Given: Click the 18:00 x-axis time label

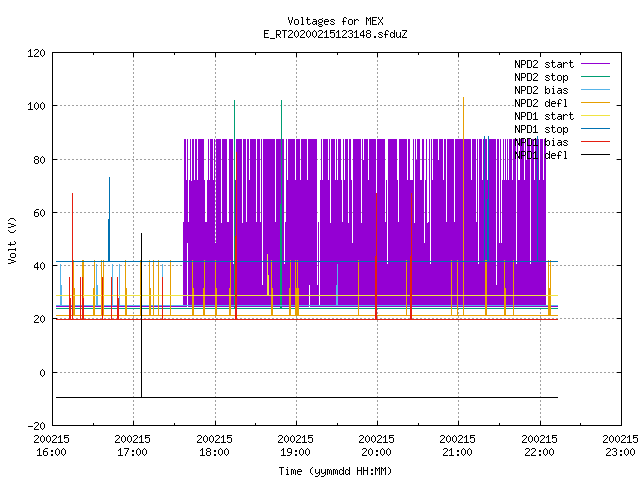Looking at the screenshot, I should point(214,452).
